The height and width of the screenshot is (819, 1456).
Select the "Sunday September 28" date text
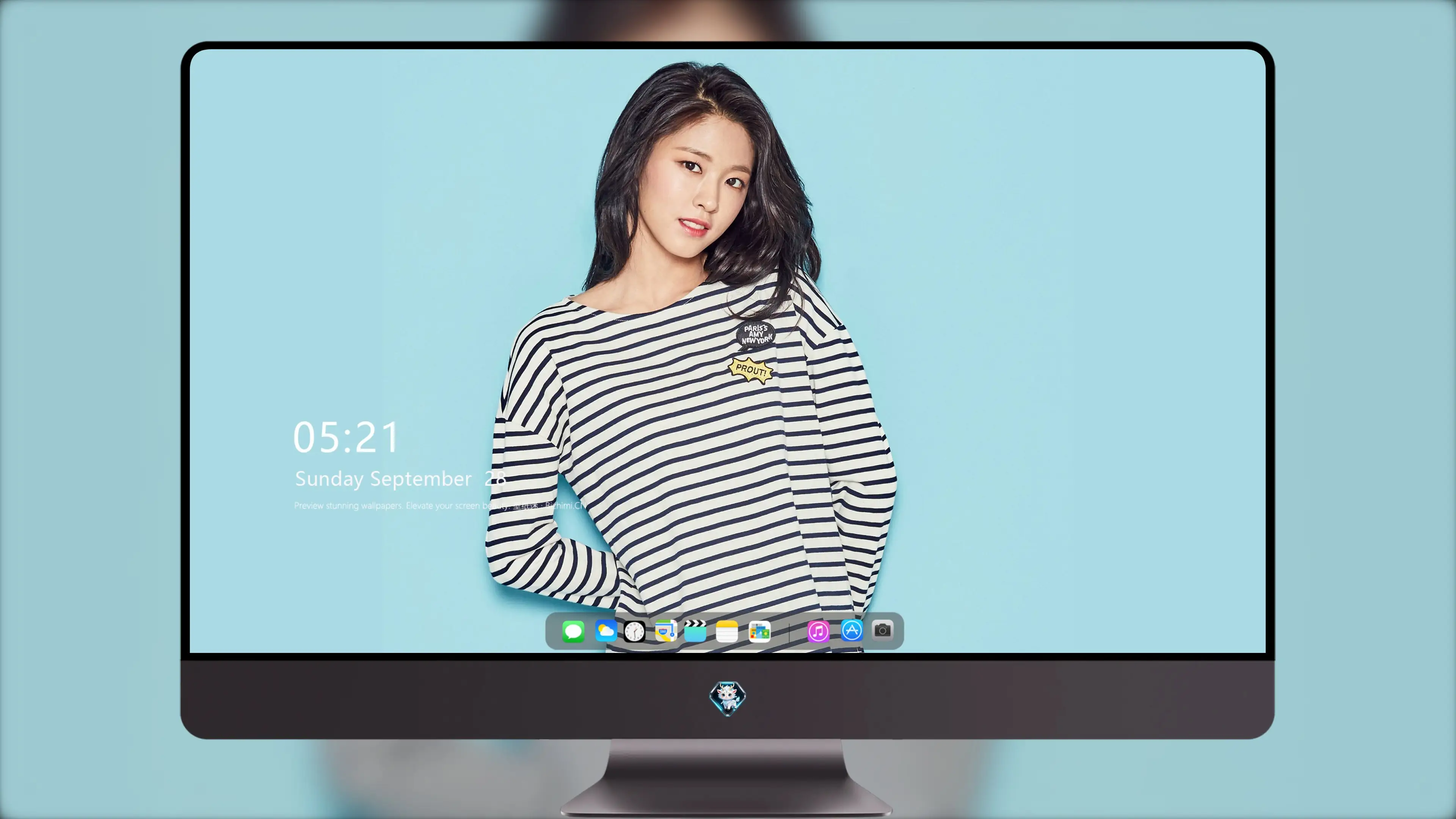point(400,479)
